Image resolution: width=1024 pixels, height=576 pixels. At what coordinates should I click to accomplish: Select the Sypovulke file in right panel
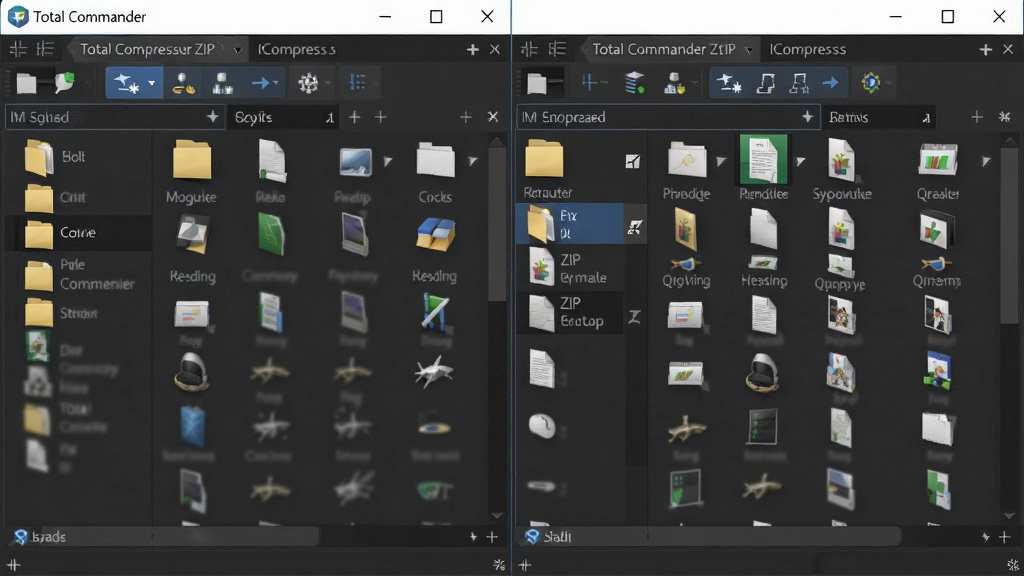click(x=842, y=168)
